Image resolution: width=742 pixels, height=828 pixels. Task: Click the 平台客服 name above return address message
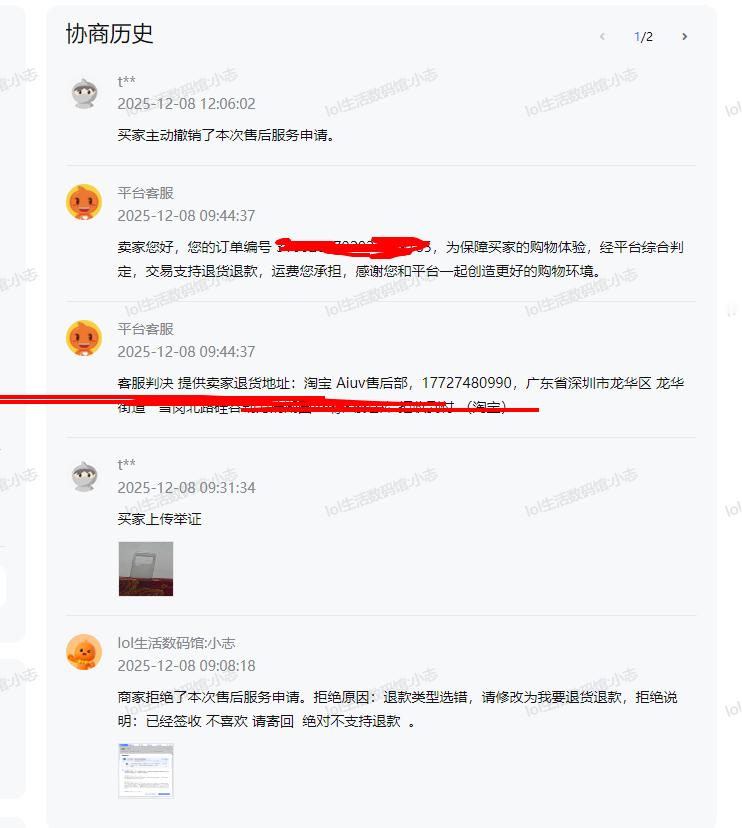[x=145, y=329]
